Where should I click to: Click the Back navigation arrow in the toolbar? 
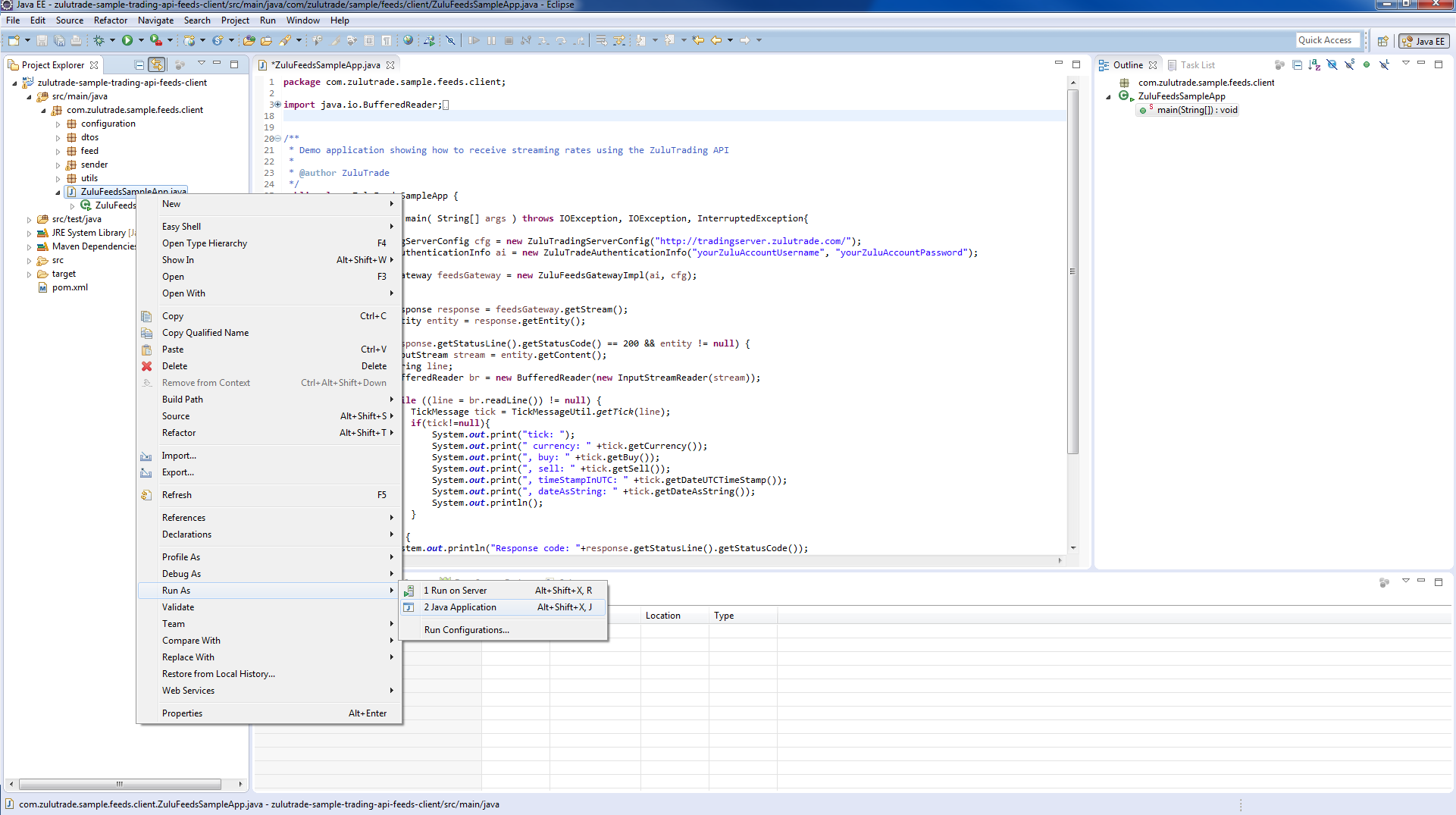(715, 40)
